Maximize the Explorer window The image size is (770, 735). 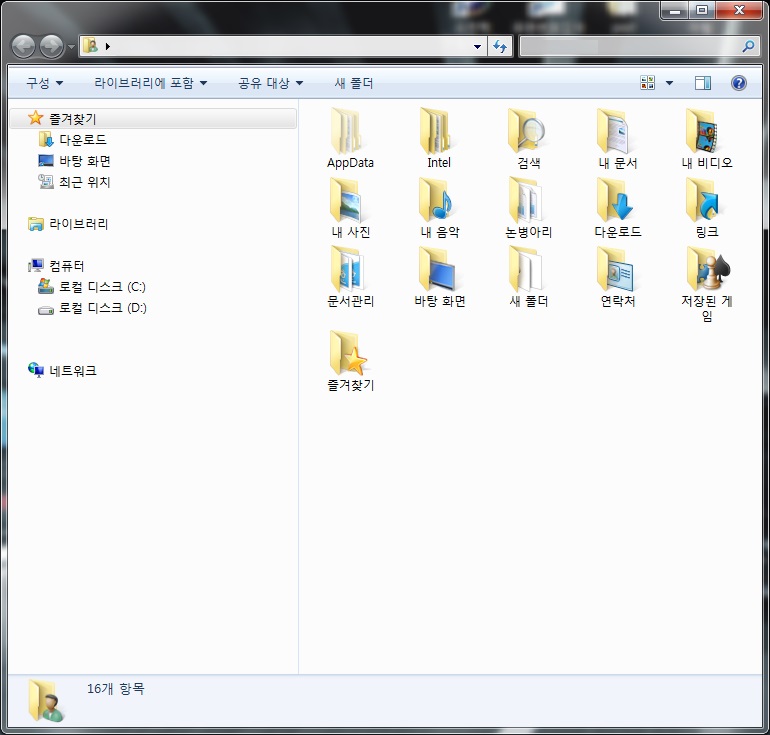pyautogui.click(x=702, y=10)
